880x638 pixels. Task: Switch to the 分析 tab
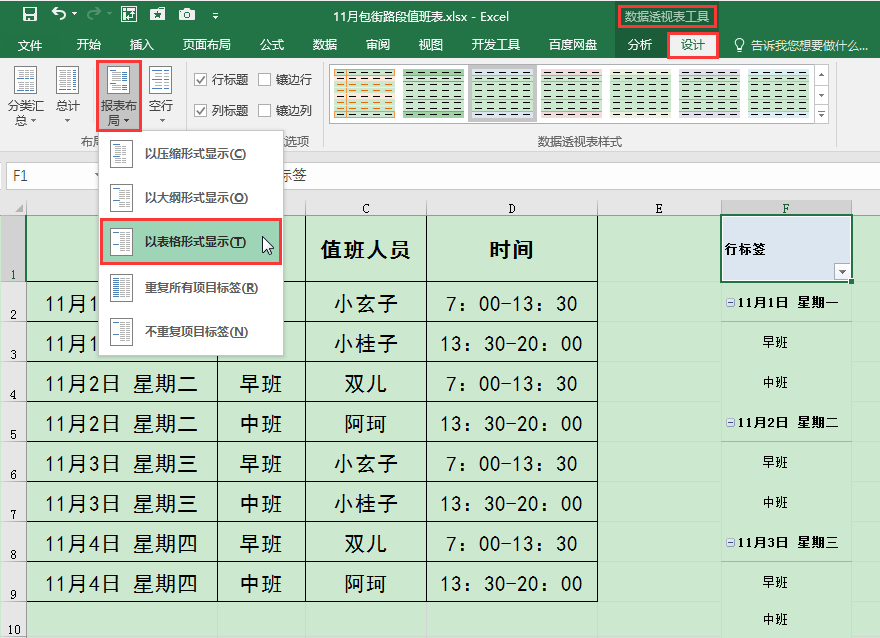(639, 45)
